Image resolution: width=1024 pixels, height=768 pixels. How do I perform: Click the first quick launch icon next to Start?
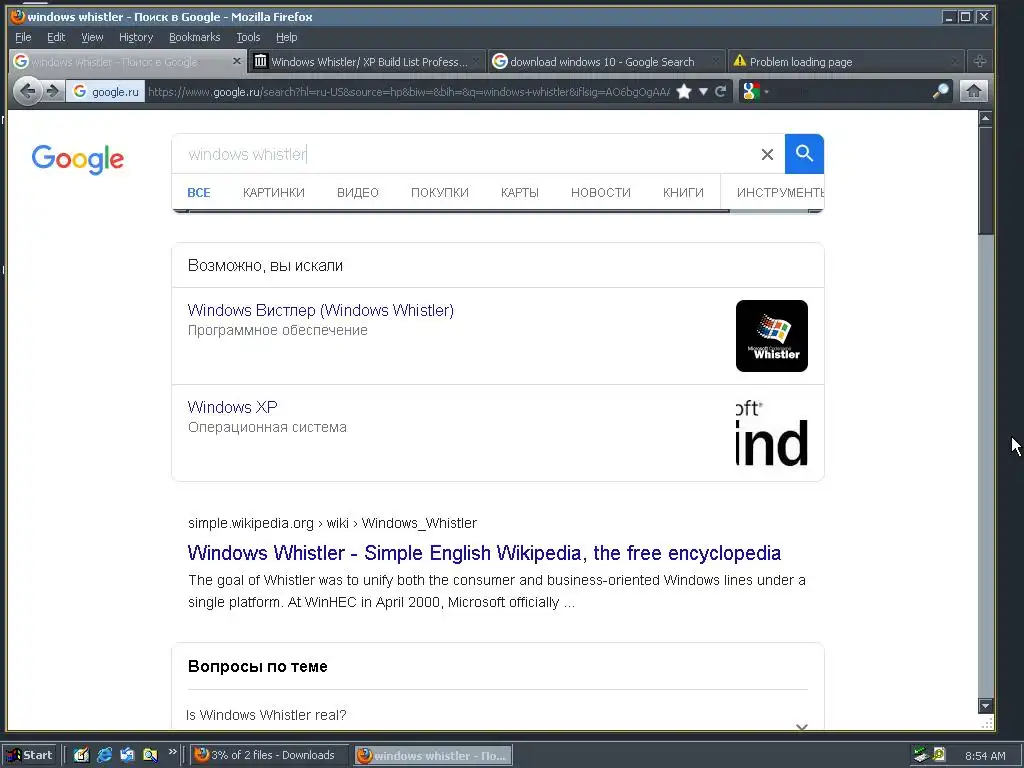81,755
